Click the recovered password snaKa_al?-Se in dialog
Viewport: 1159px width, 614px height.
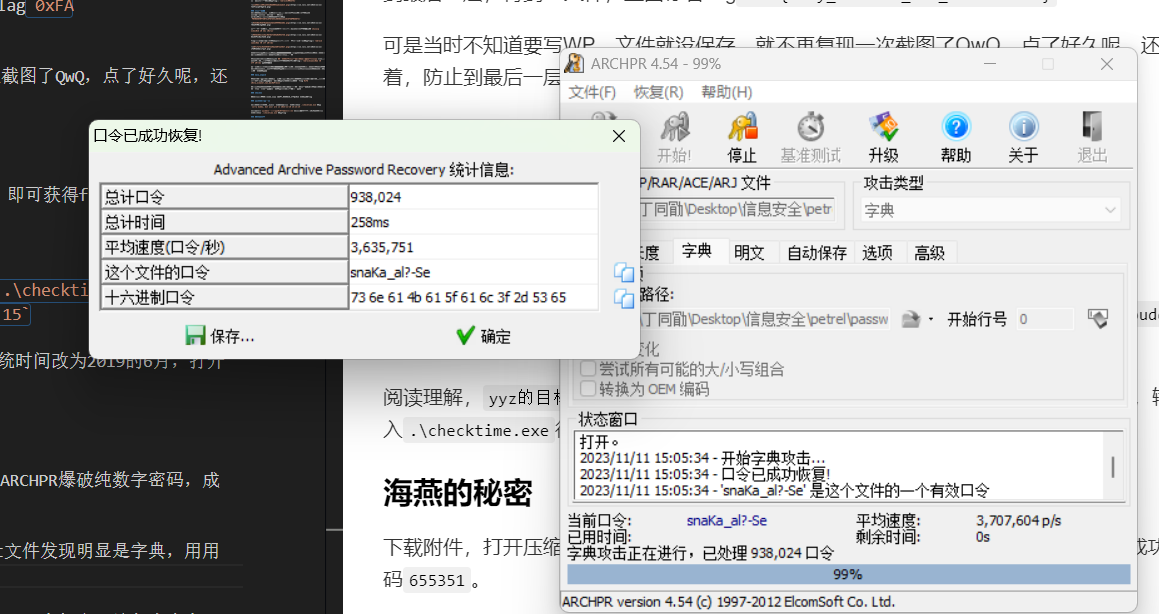click(390, 273)
